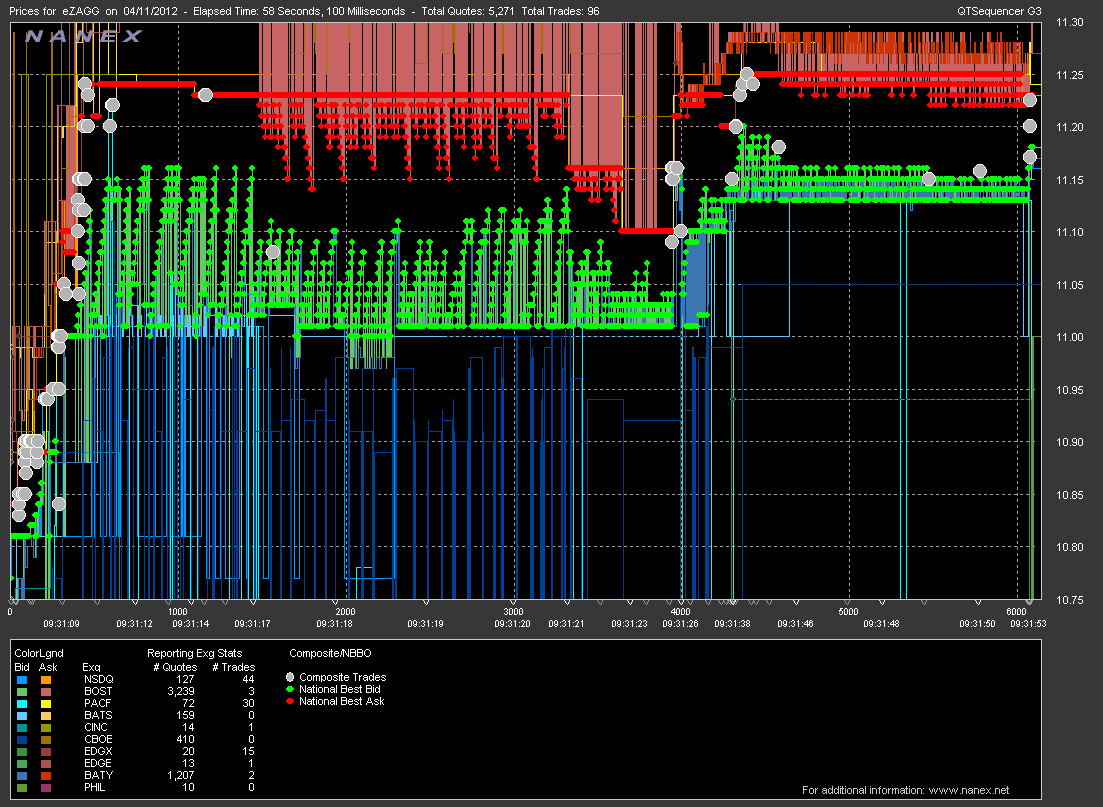Pick the BOST ask color swatch
Screen dimensions: 1103x807
46,692
